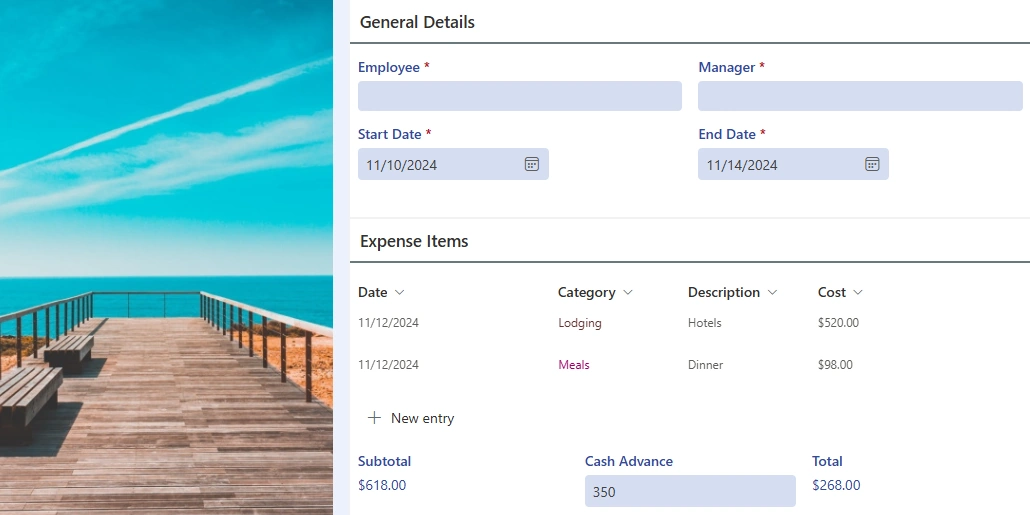
Task: Select the Lodging category cell
Action: [x=580, y=323]
